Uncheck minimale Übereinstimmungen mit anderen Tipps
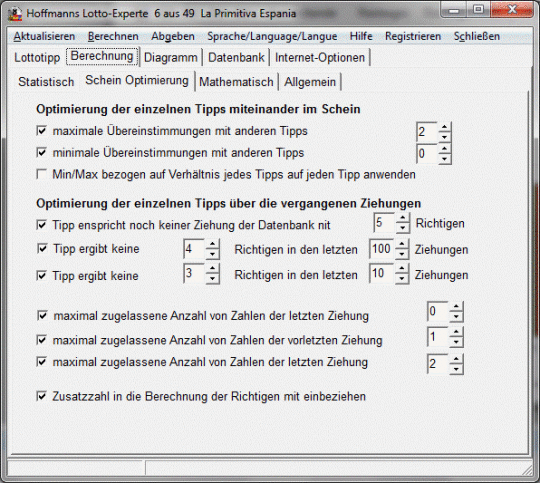The height and width of the screenshot is (483, 540). pyautogui.click(x=42, y=152)
